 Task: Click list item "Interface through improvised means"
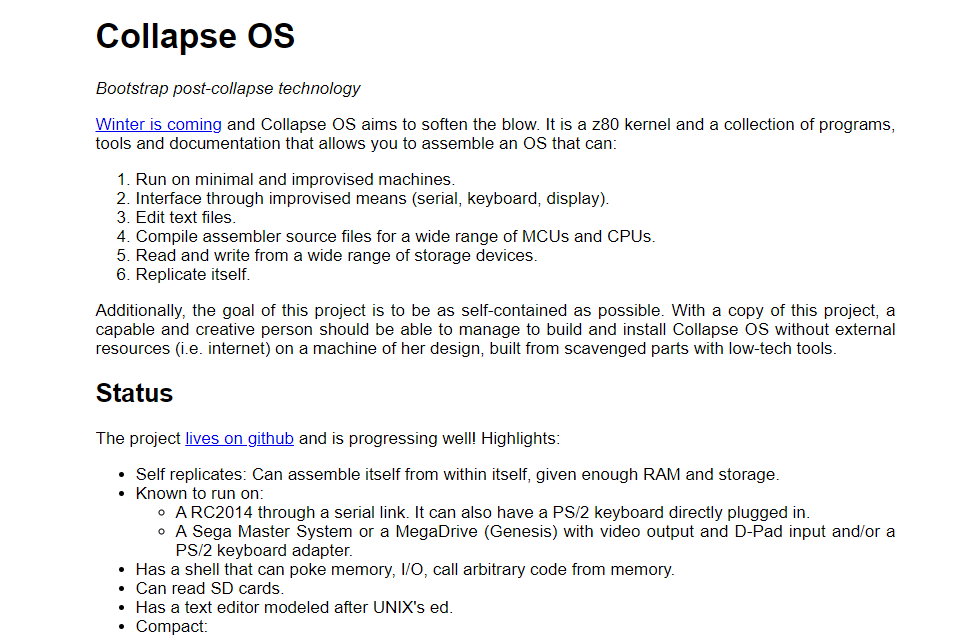pos(372,198)
